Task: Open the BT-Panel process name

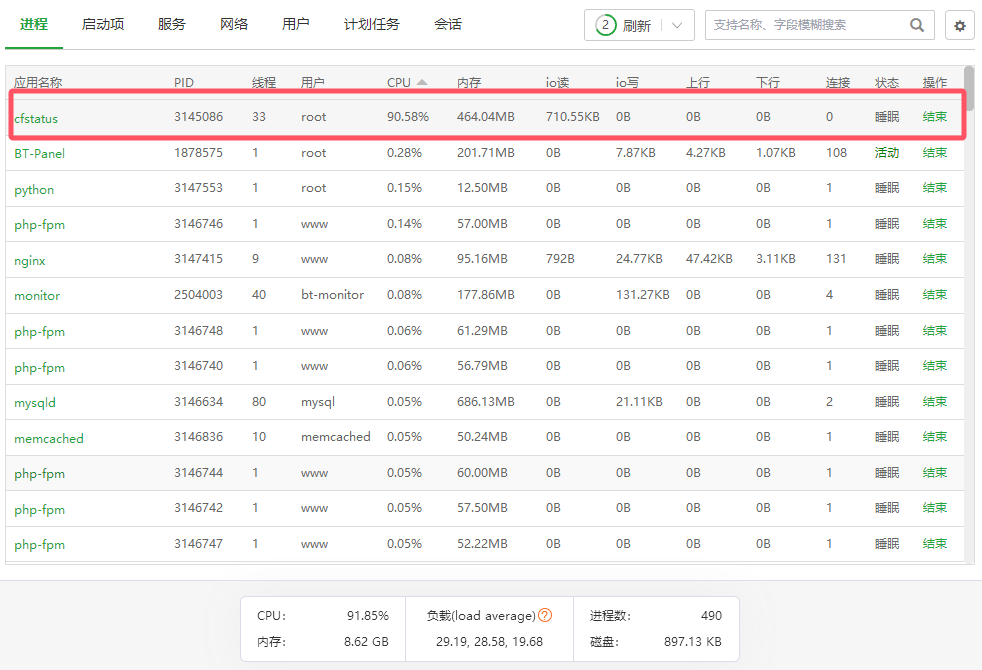Action: tap(39, 153)
